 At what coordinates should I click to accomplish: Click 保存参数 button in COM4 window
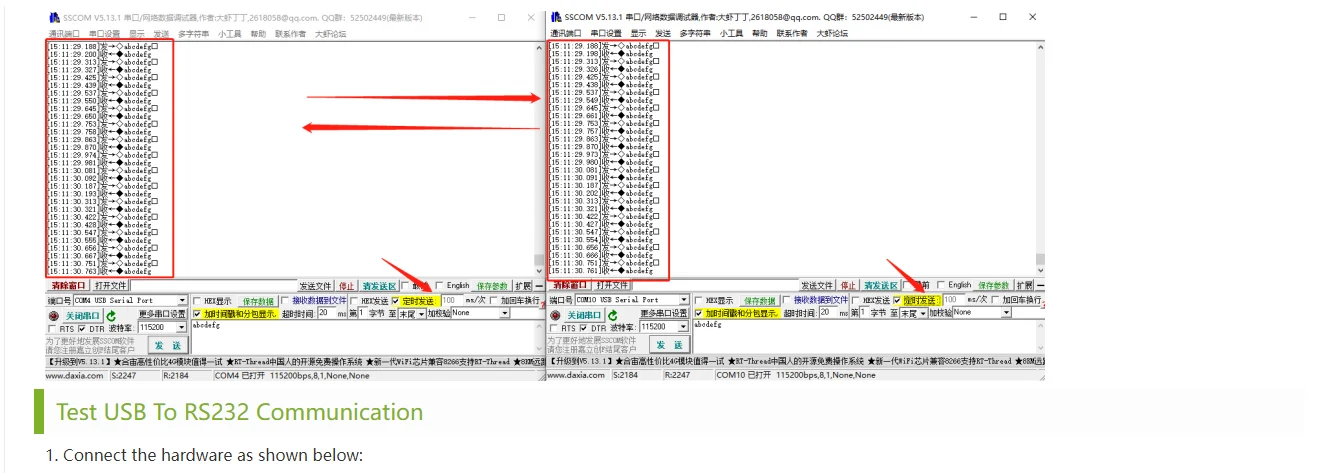[493, 286]
